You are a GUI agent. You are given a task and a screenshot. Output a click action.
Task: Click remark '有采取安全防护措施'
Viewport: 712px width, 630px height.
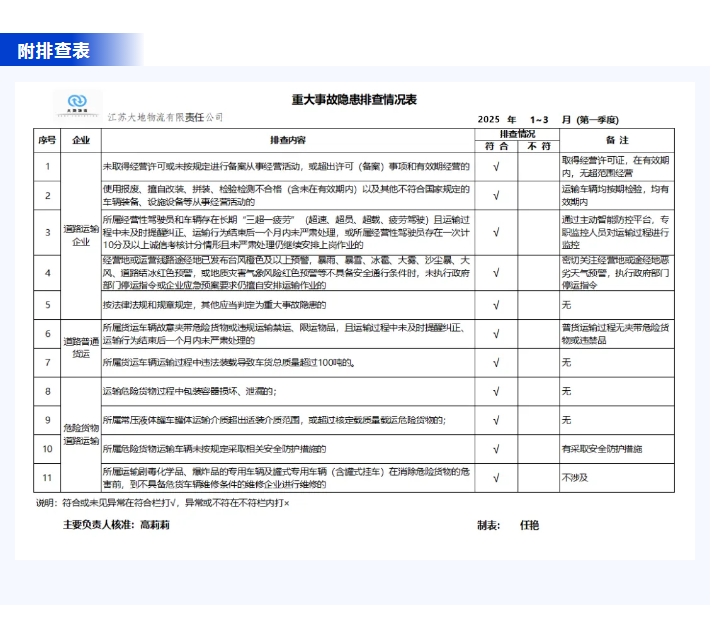[x=602, y=449]
